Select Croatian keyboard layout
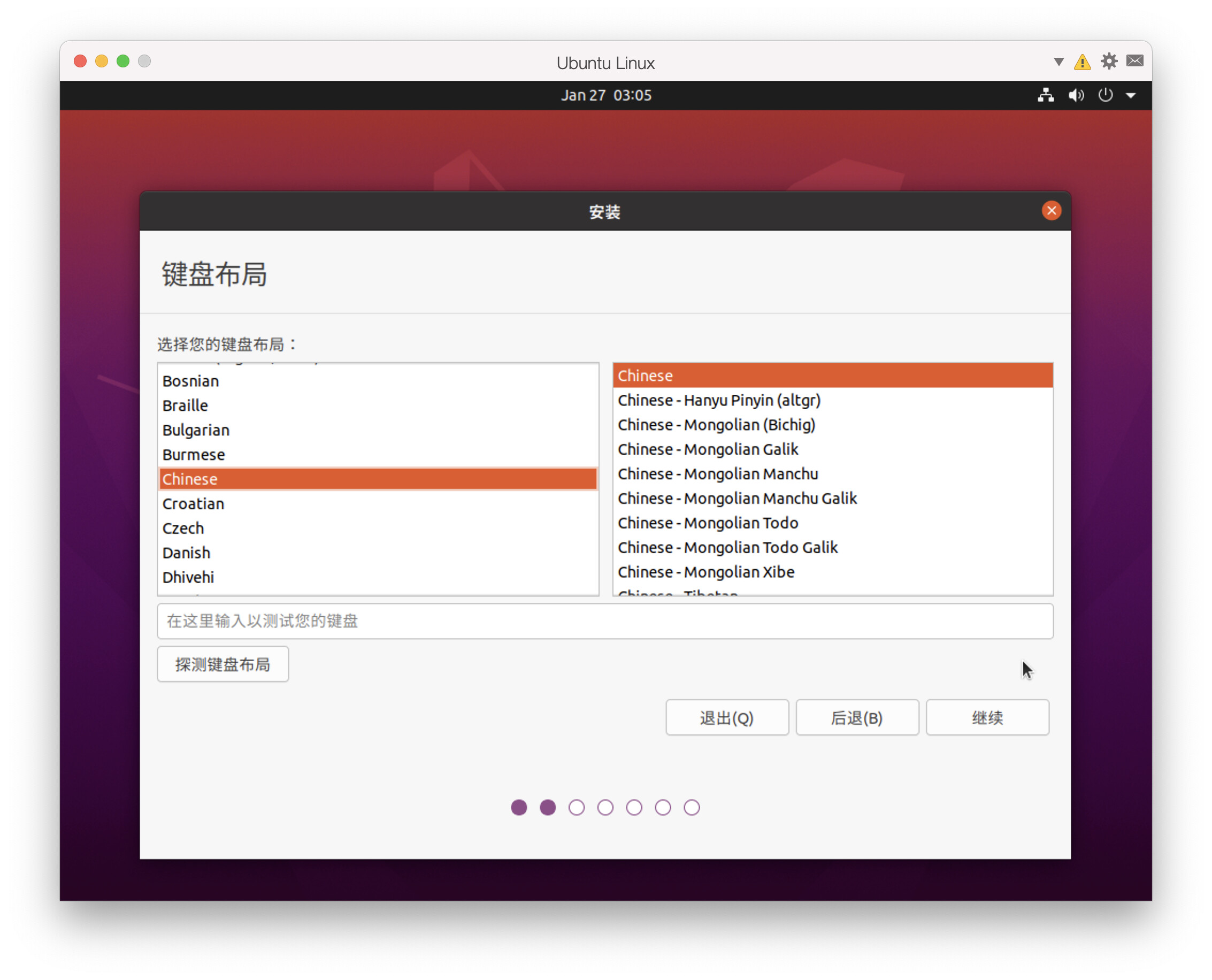 (x=378, y=503)
